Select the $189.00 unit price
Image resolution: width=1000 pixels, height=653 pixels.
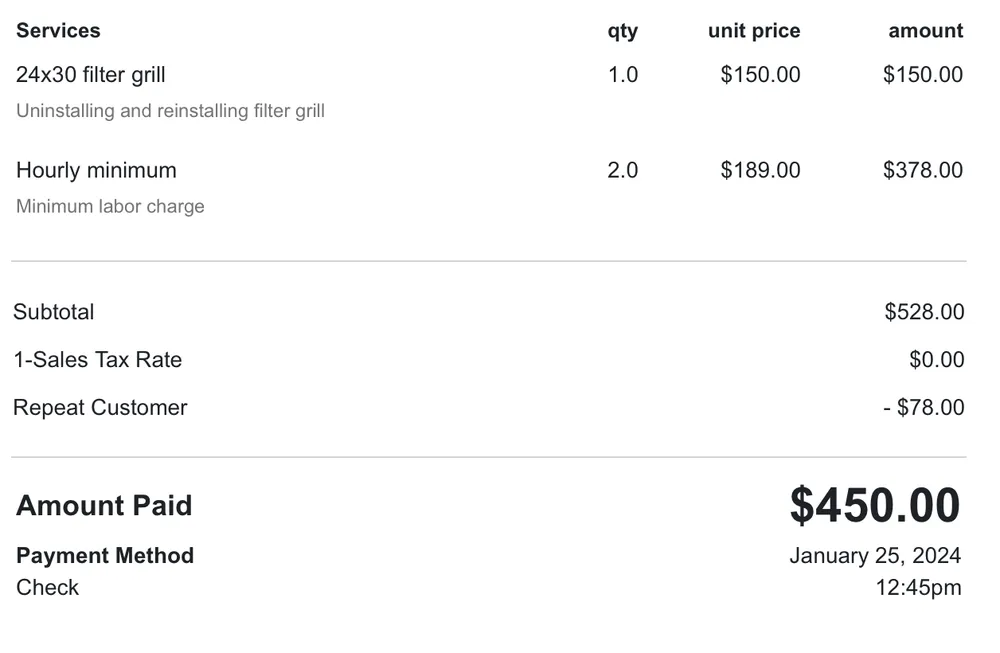760,171
